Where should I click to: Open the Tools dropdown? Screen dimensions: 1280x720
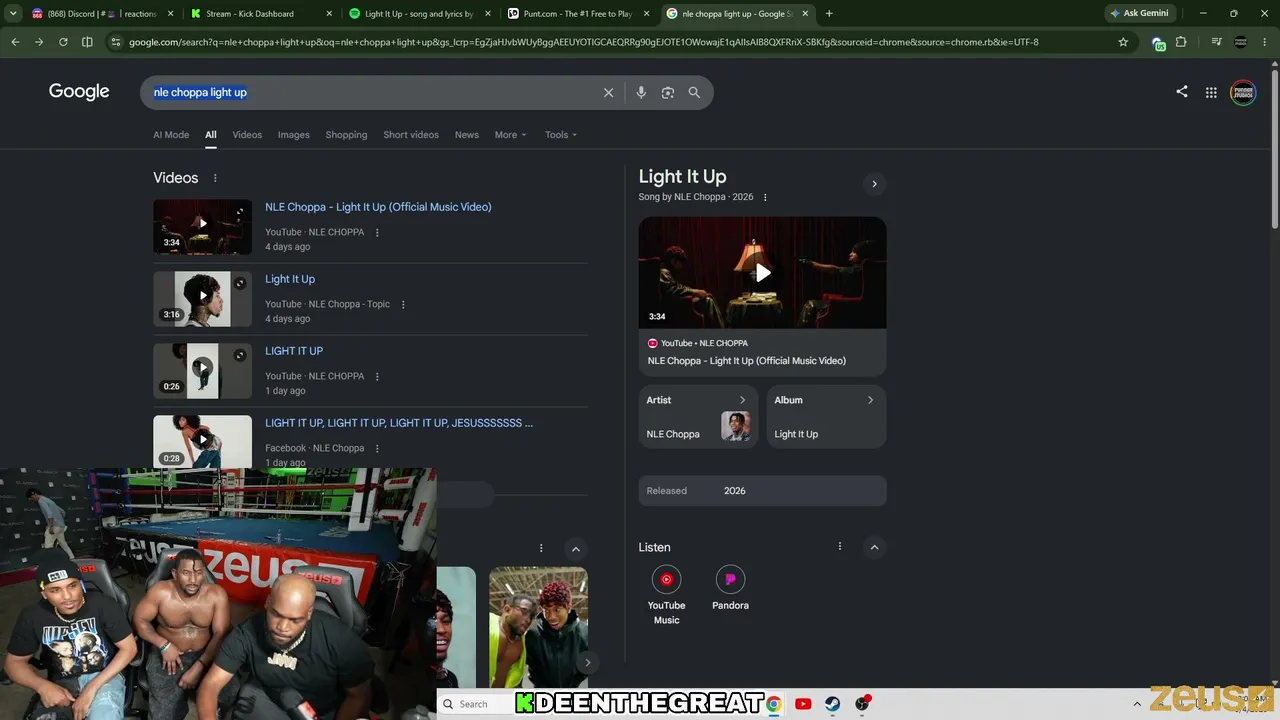tap(561, 135)
